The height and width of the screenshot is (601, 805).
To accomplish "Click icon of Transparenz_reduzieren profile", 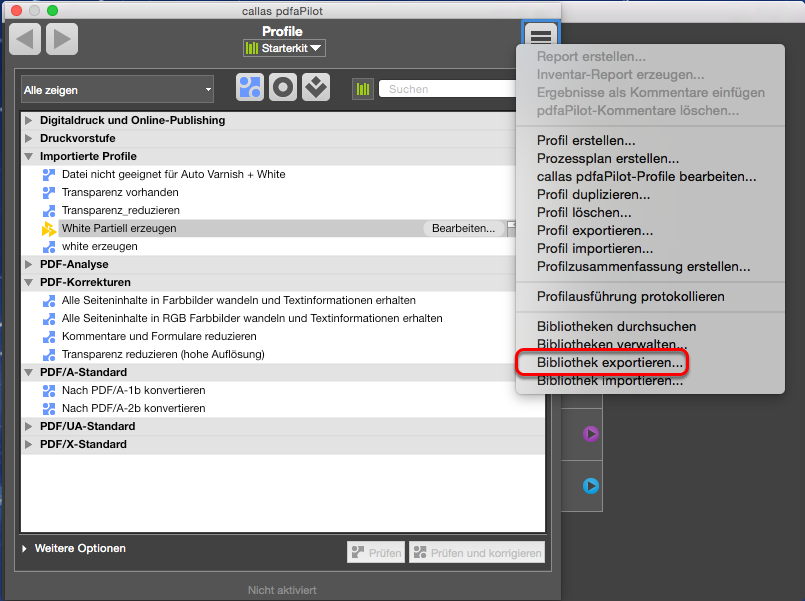I will (49, 210).
